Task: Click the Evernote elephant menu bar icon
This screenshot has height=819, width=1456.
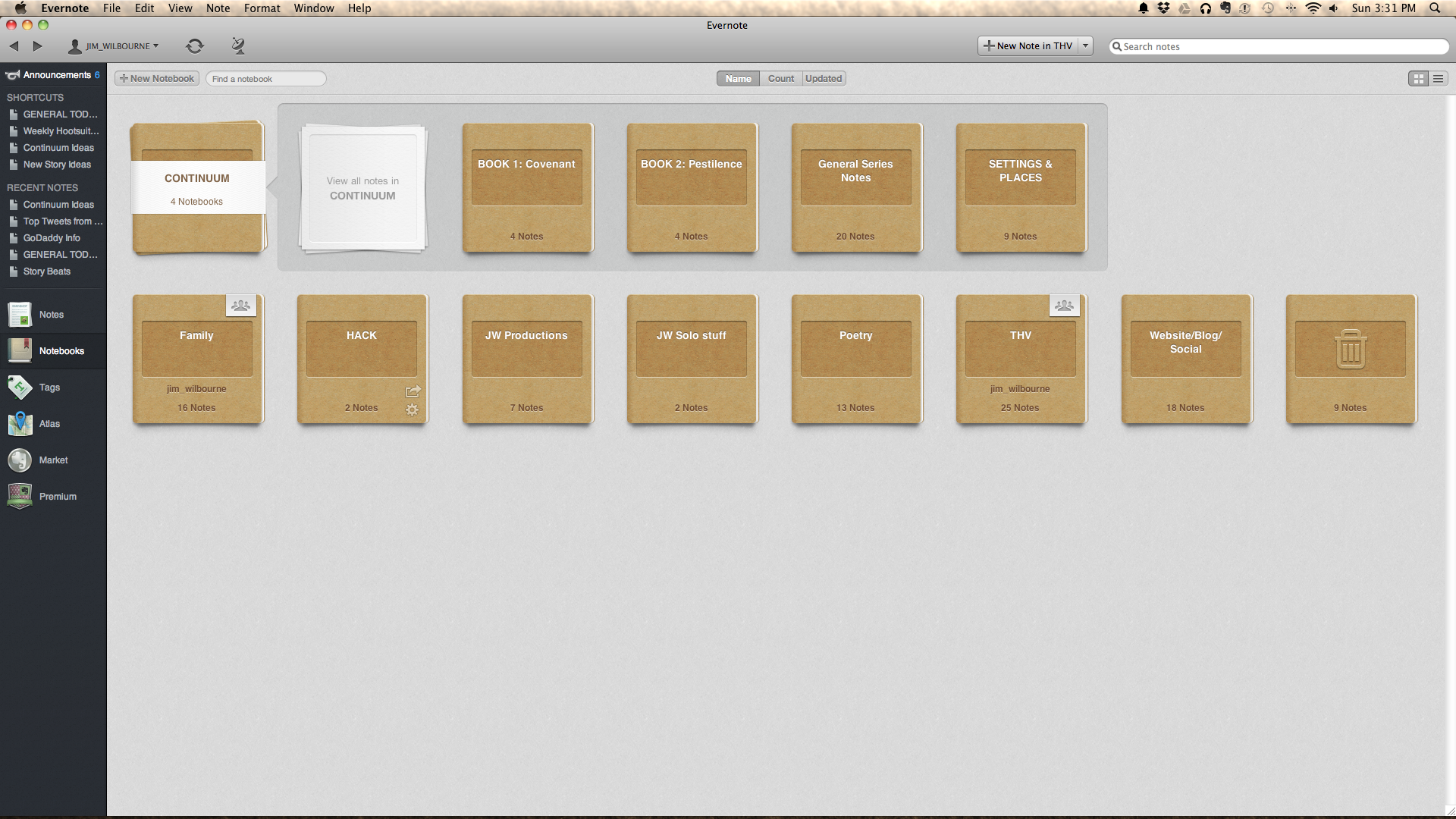Action: click(x=1225, y=8)
